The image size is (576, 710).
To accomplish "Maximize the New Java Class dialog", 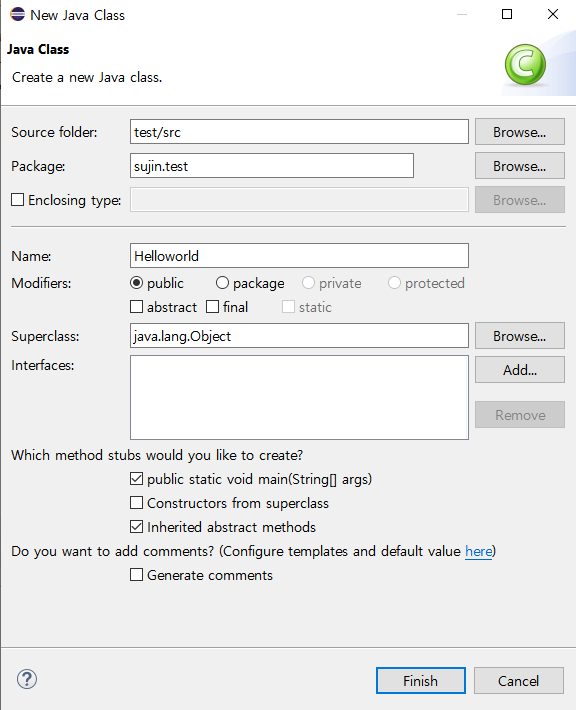I will (507, 14).
